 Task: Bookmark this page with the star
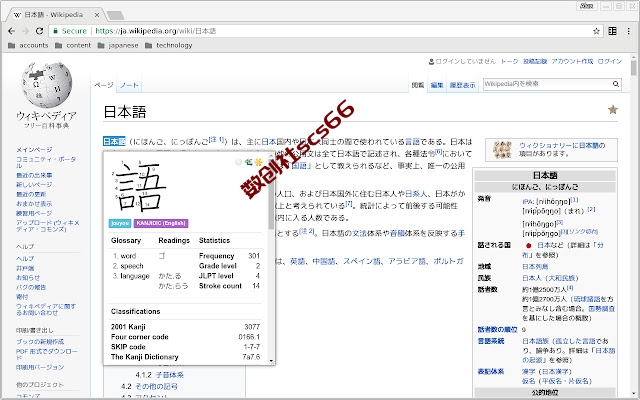pyautogui.click(x=596, y=31)
